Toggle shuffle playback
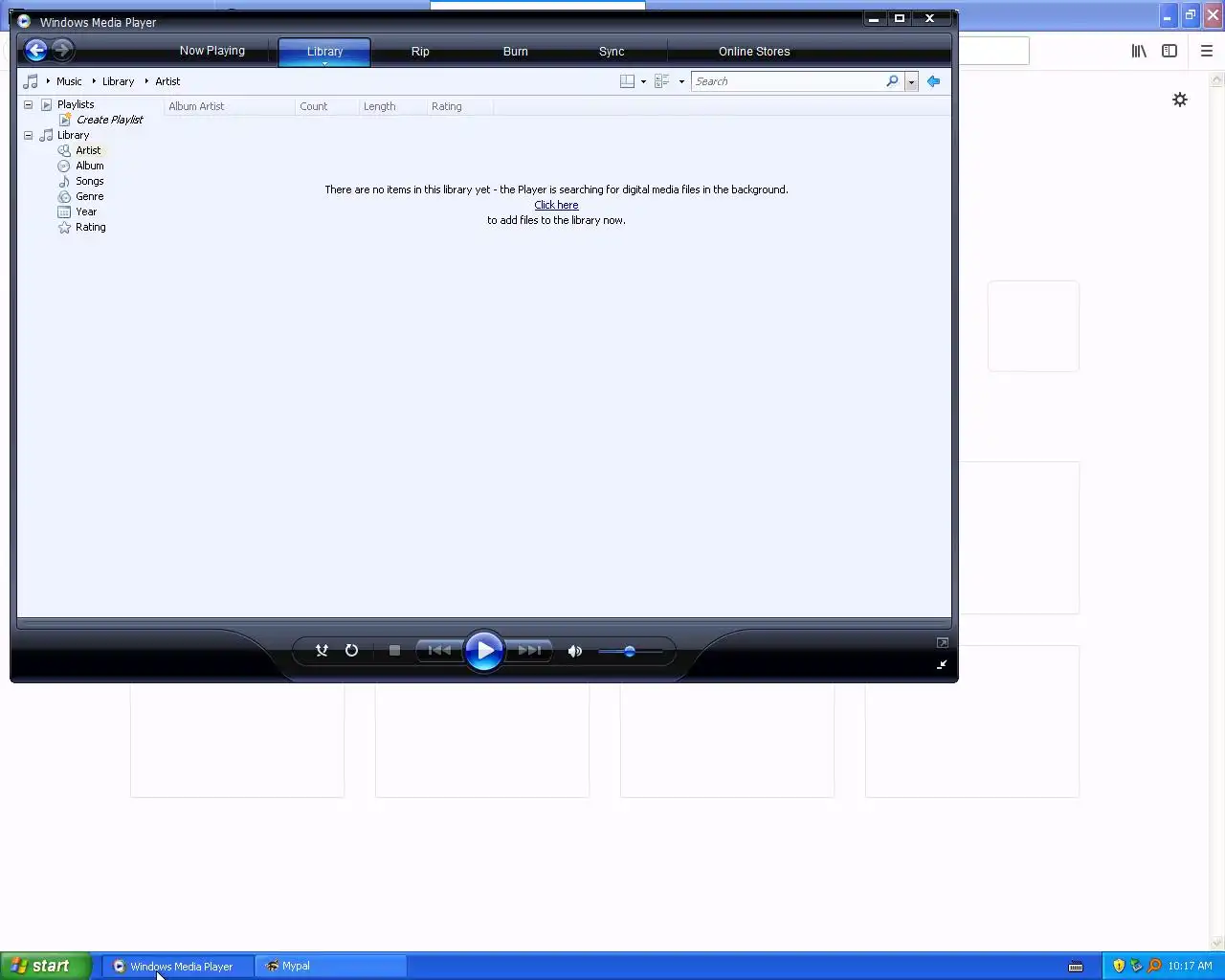 click(x=322, y=651)
